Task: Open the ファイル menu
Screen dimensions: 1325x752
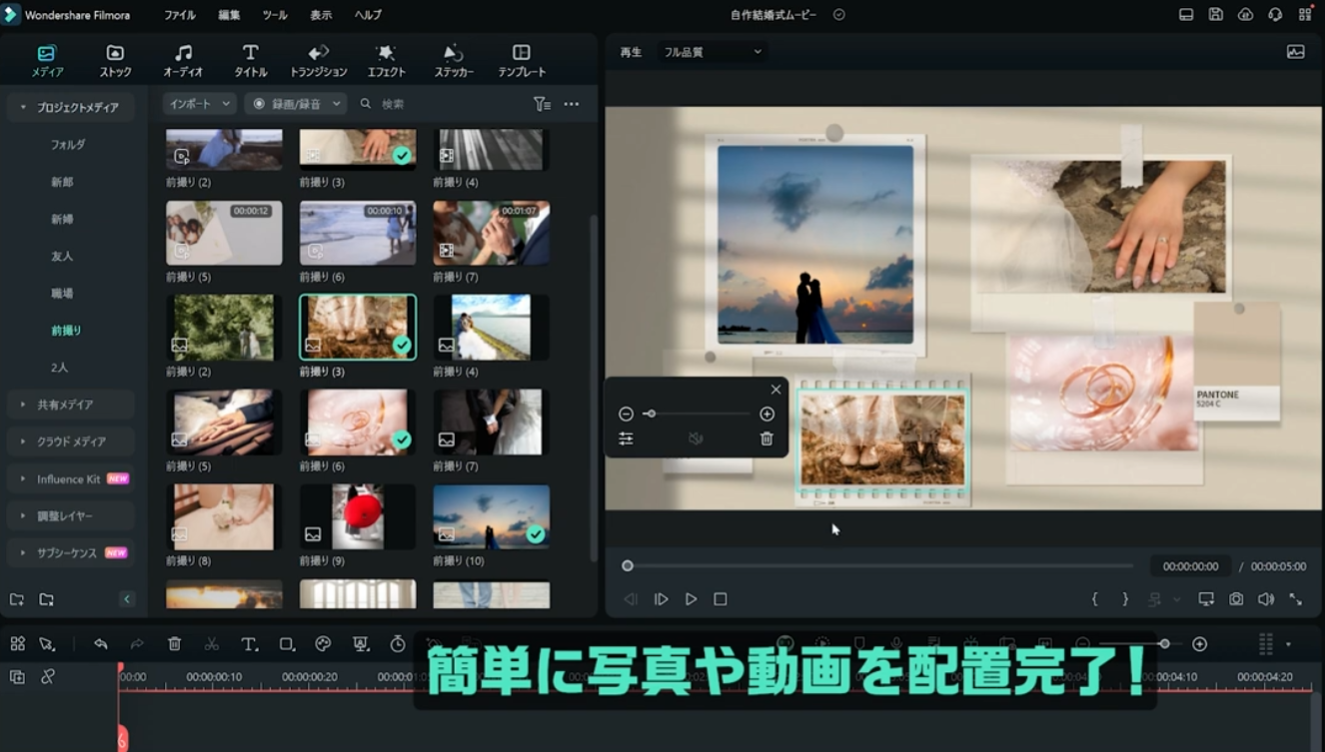Action: (180, 15)
